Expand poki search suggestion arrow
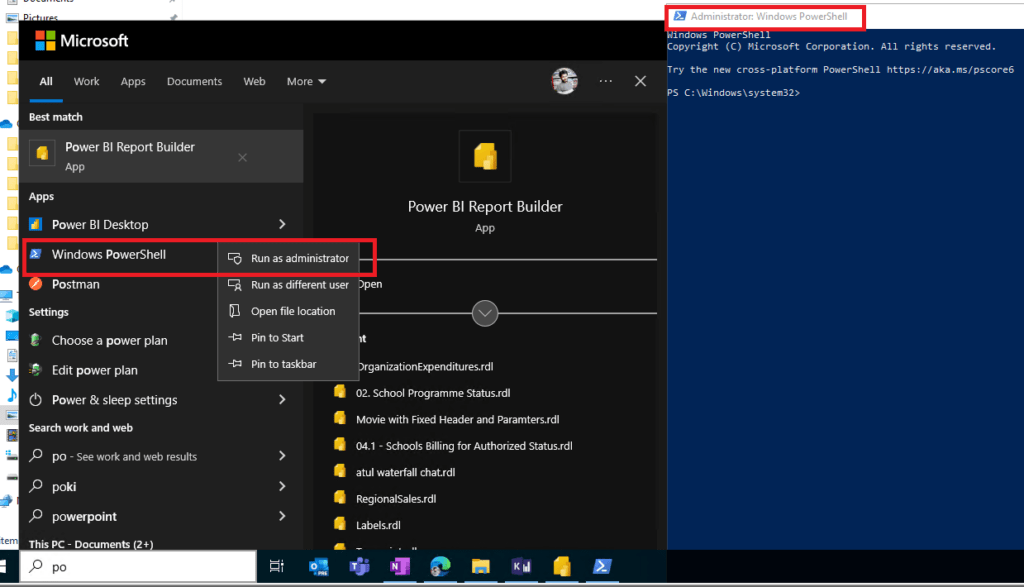The height and width of the screenshot is (587, 1024). click(x=282, y=486)
